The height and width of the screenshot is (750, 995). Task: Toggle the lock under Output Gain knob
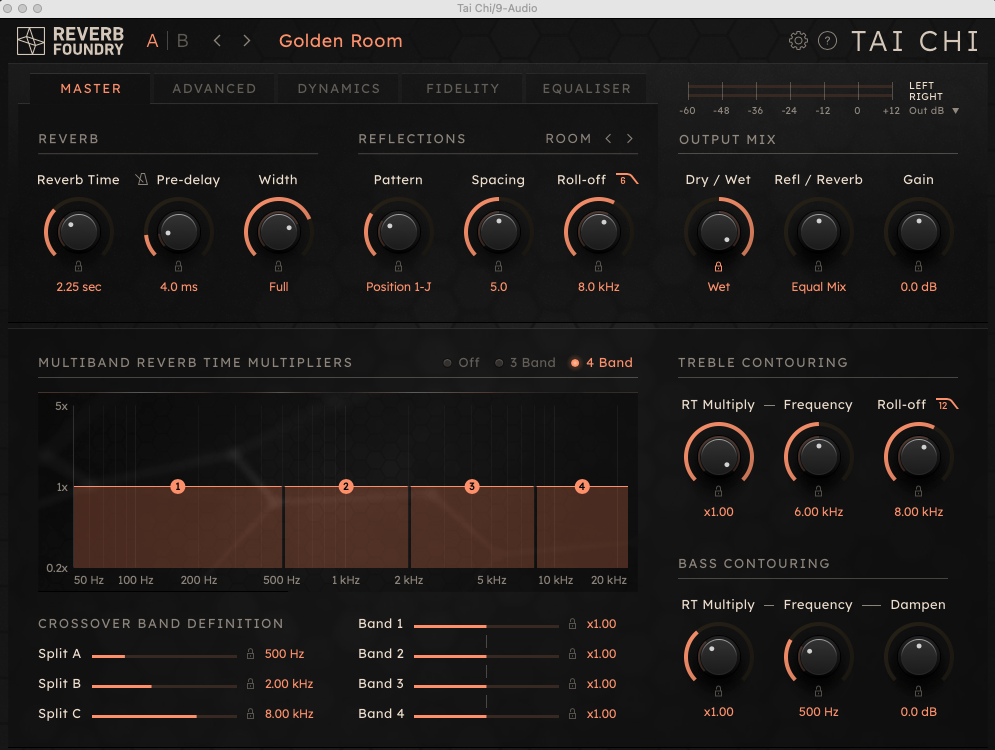coord(918,266)
